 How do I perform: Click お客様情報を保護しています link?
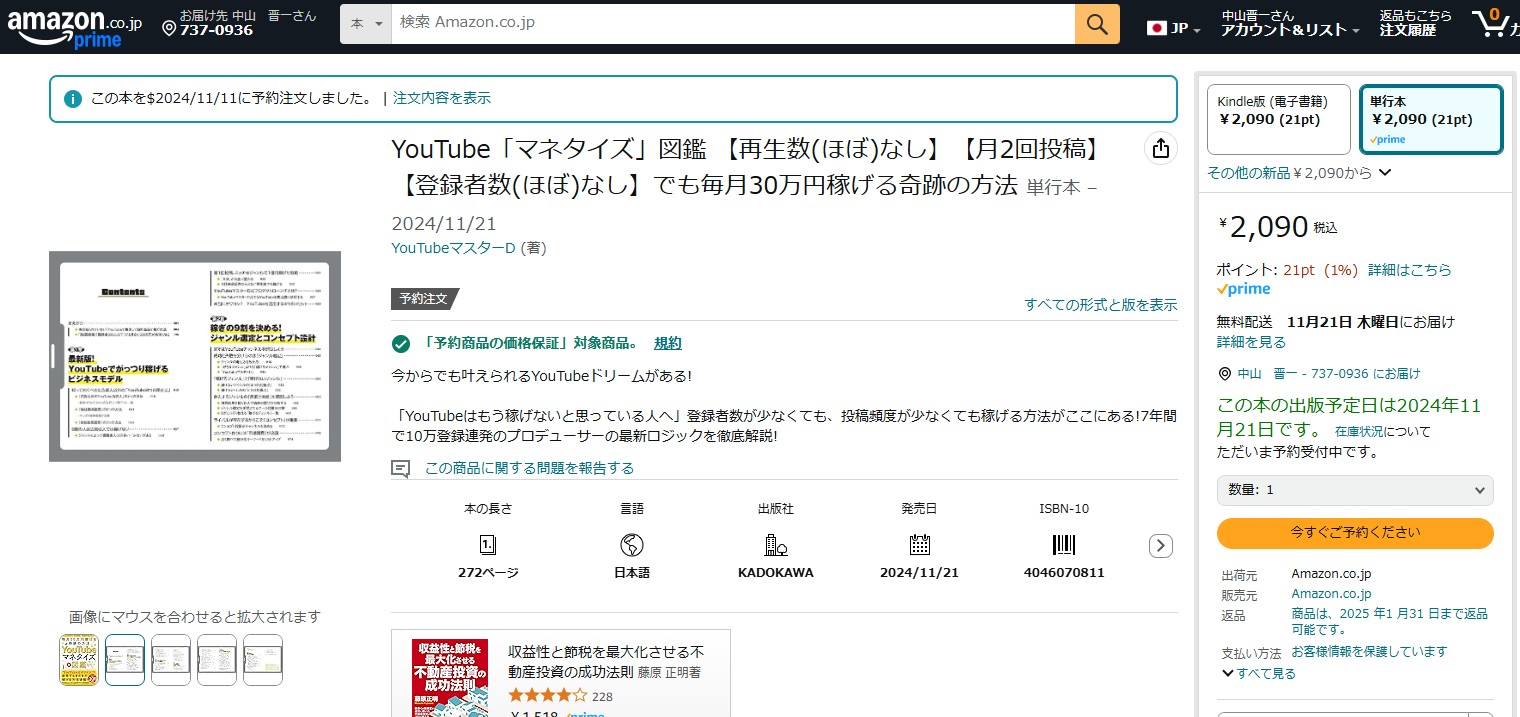(1369, 652)
